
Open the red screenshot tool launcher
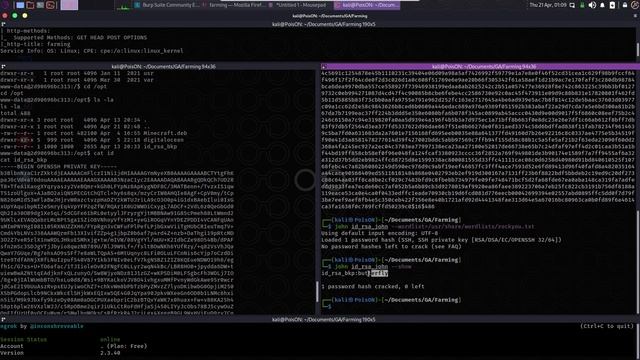point(51,5)
